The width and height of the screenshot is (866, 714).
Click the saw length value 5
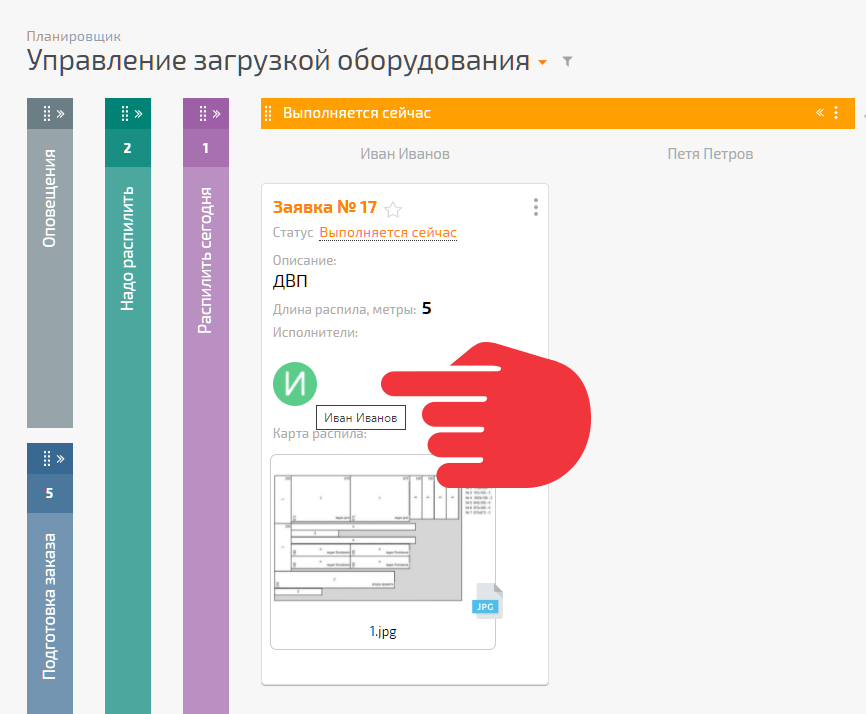(426, 308)
